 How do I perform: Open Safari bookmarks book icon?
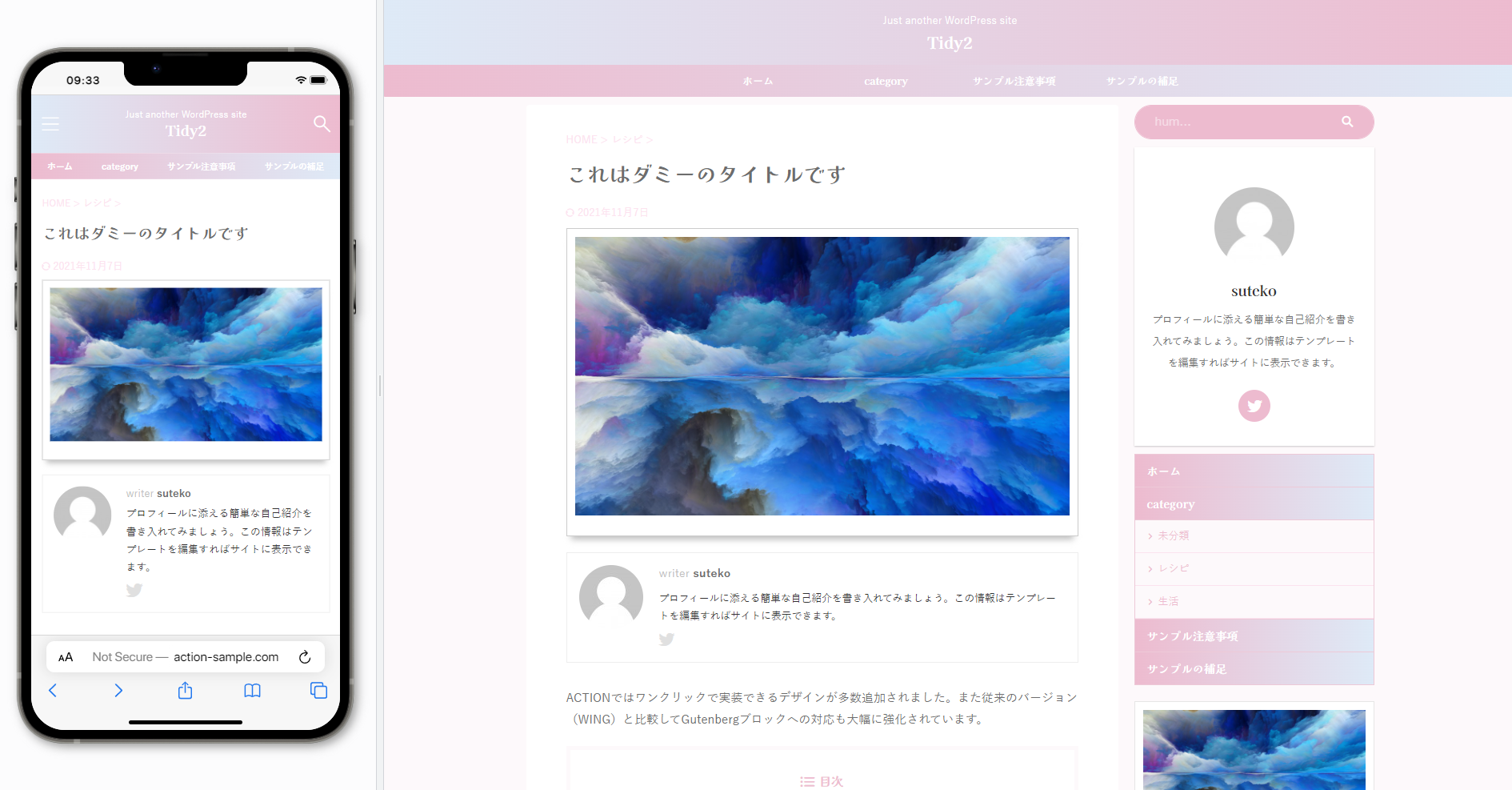252,690
